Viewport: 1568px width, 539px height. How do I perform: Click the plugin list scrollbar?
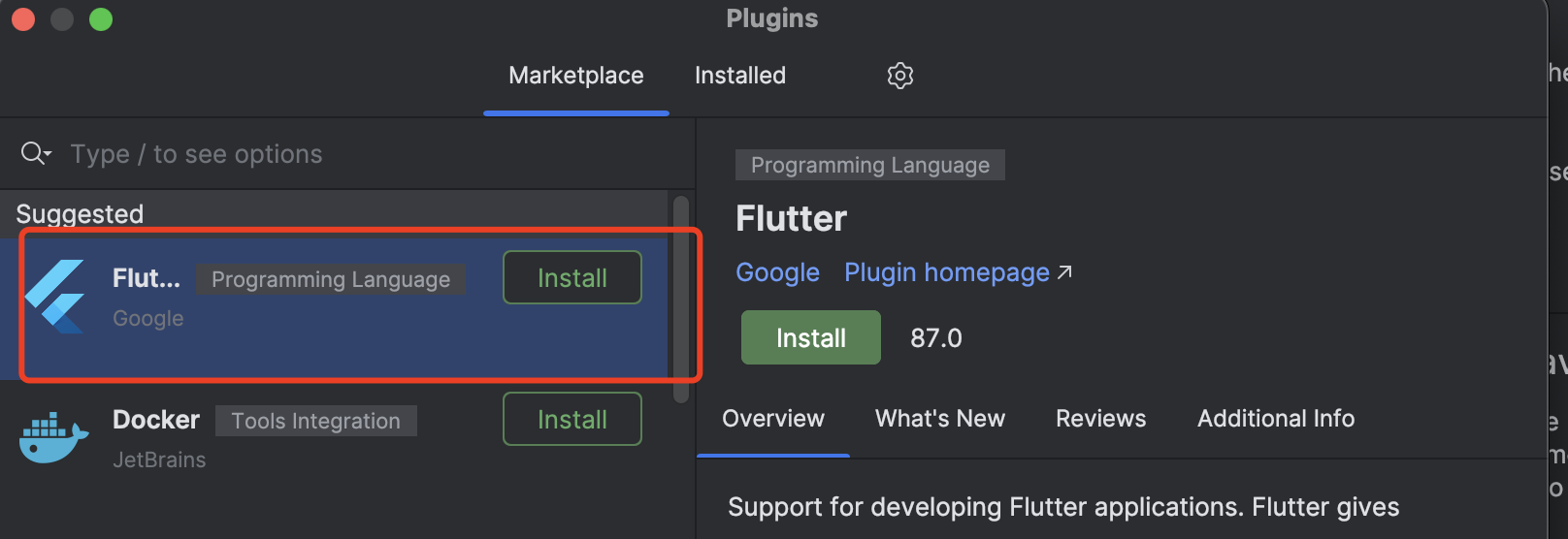[681, 299]
